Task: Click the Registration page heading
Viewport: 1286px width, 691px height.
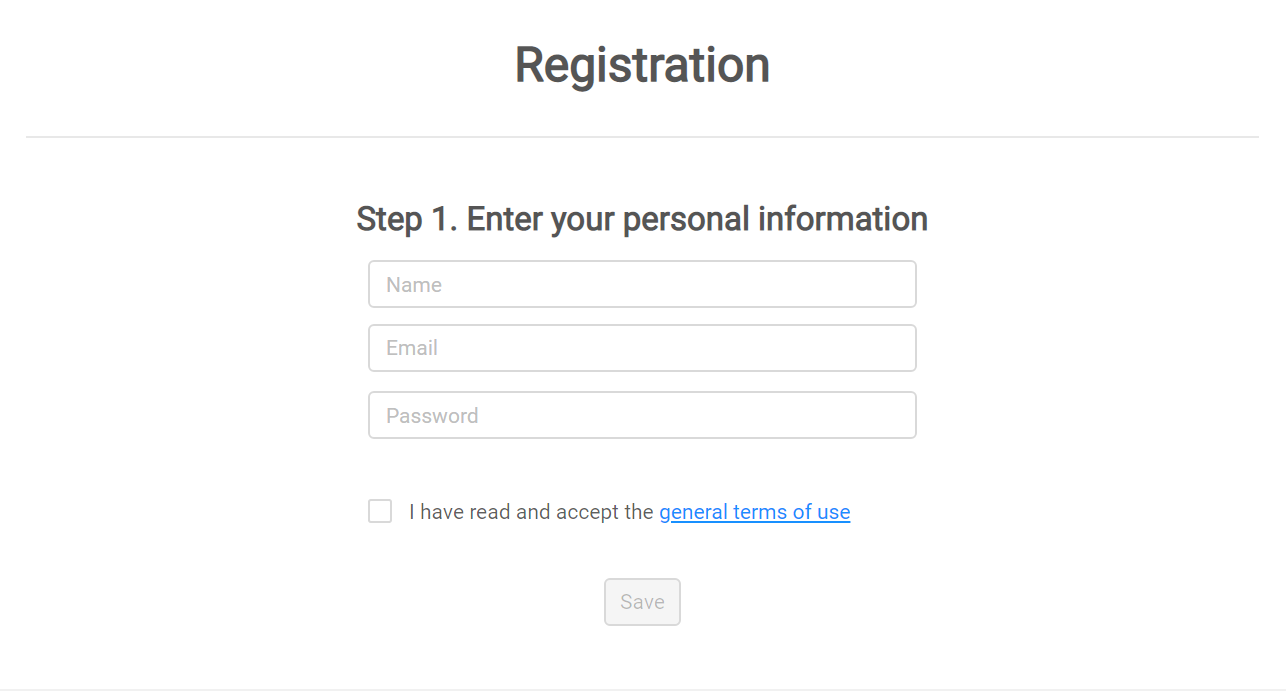Action: click(642, 65)
